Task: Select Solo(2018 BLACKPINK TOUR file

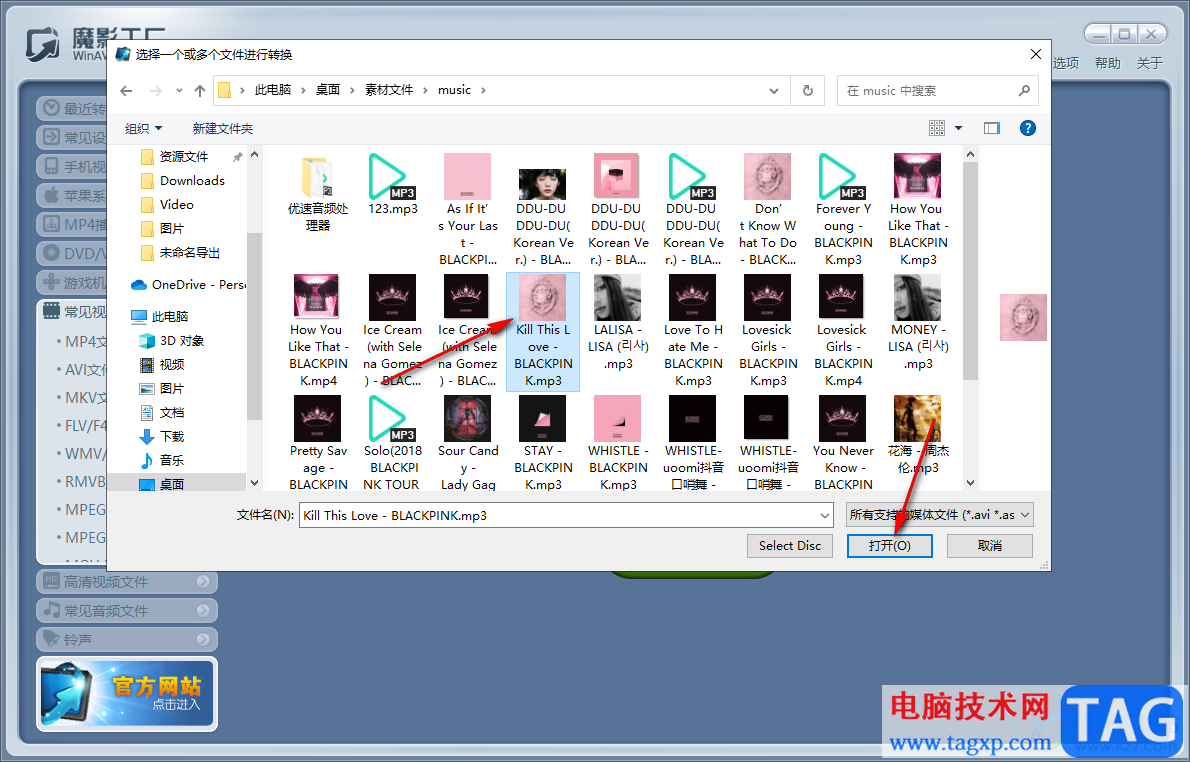Action: point(392,443)
